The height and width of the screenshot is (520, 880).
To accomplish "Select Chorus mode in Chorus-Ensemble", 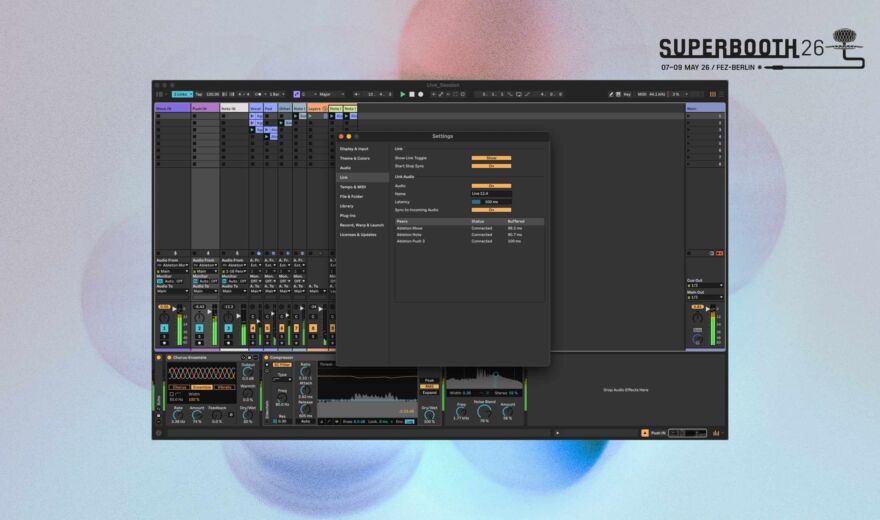I will point(180,387).
